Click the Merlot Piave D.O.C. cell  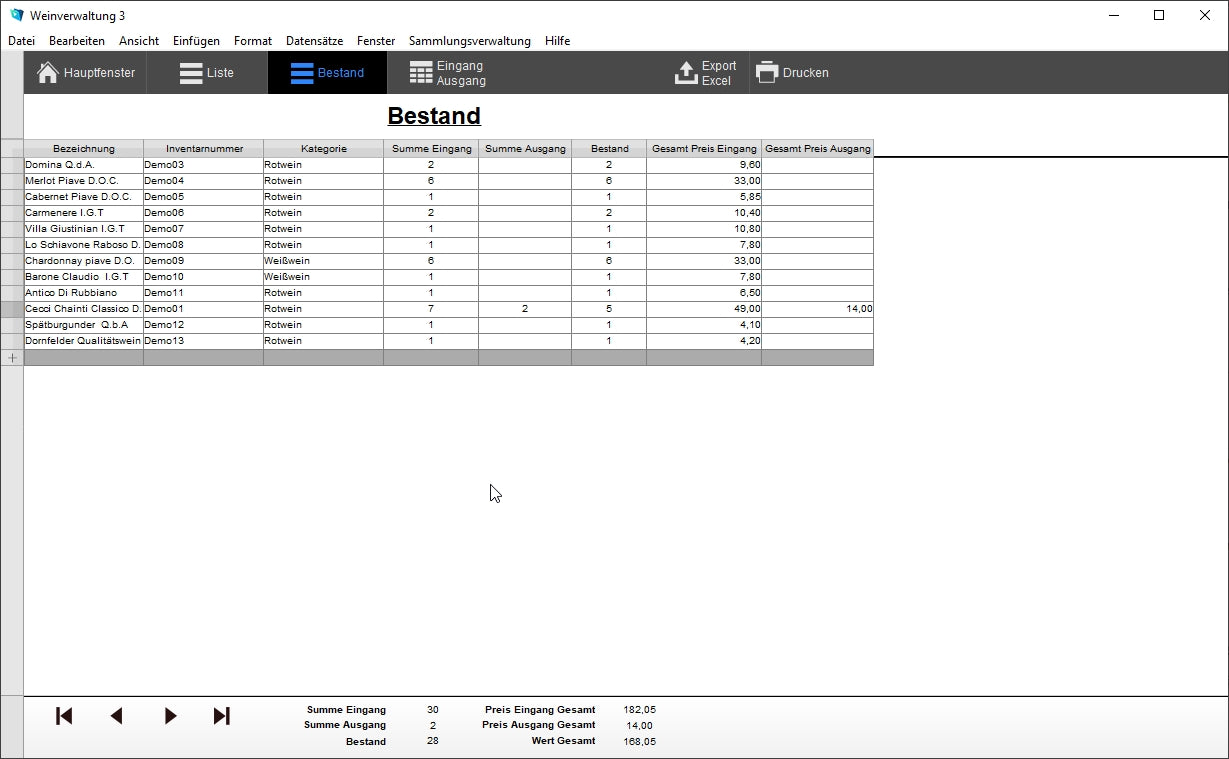(x=83, y=181)
